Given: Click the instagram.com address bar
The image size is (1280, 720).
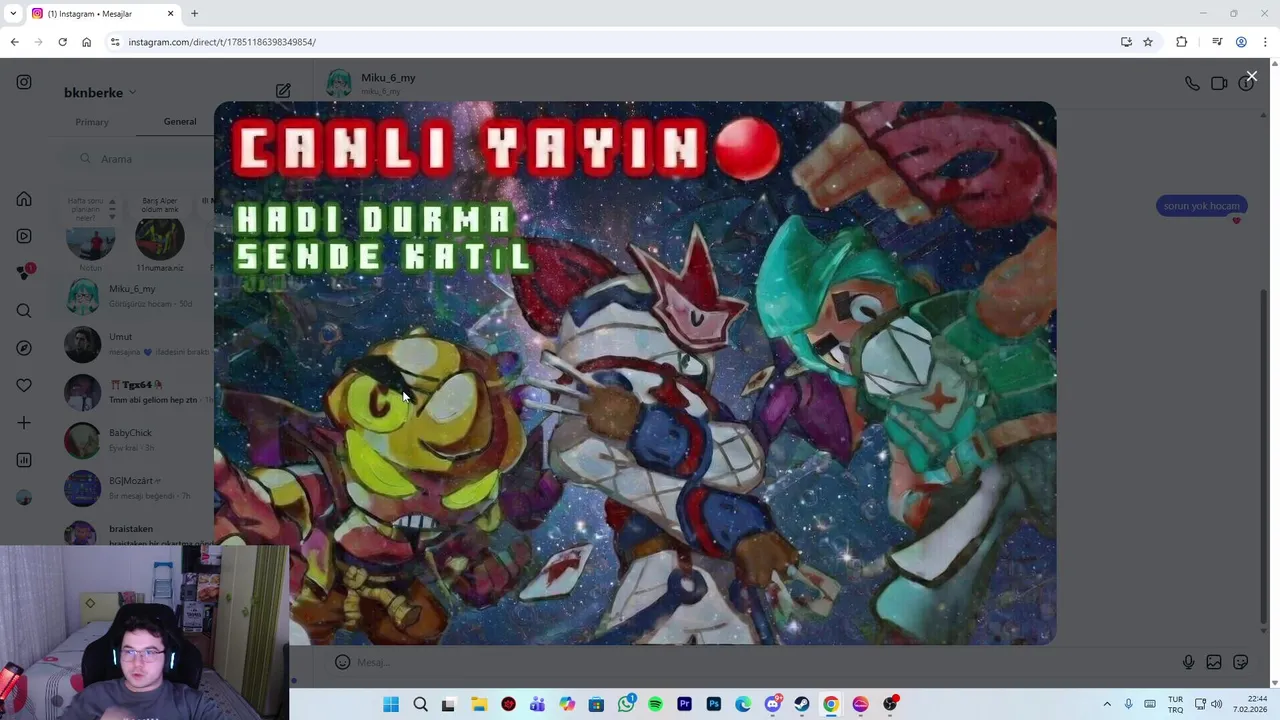Looking at the screenshot, I should (610, 42).
